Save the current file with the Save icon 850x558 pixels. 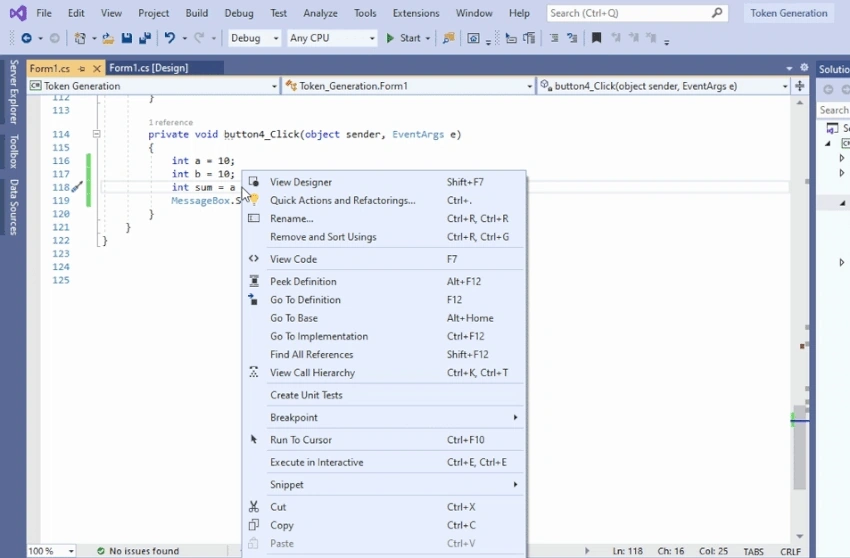[127, 38]
